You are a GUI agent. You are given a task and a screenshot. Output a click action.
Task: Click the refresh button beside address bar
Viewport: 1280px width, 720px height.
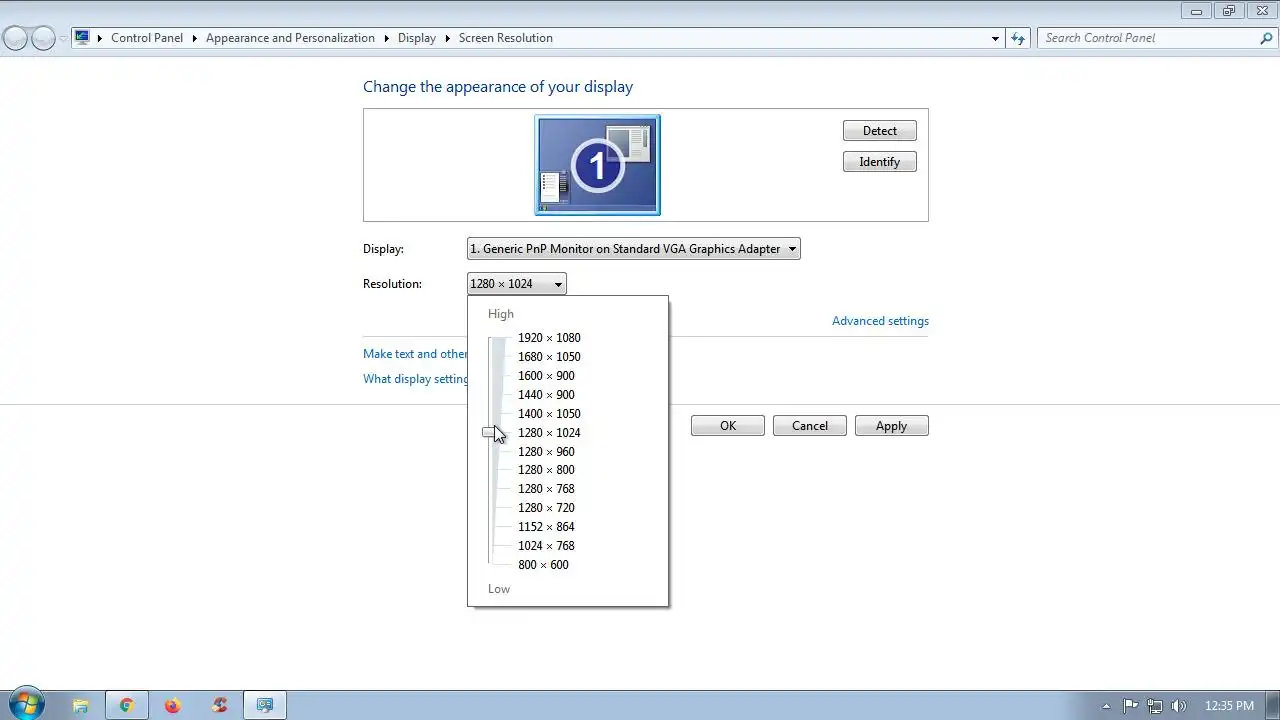(x=1018, y=38)
